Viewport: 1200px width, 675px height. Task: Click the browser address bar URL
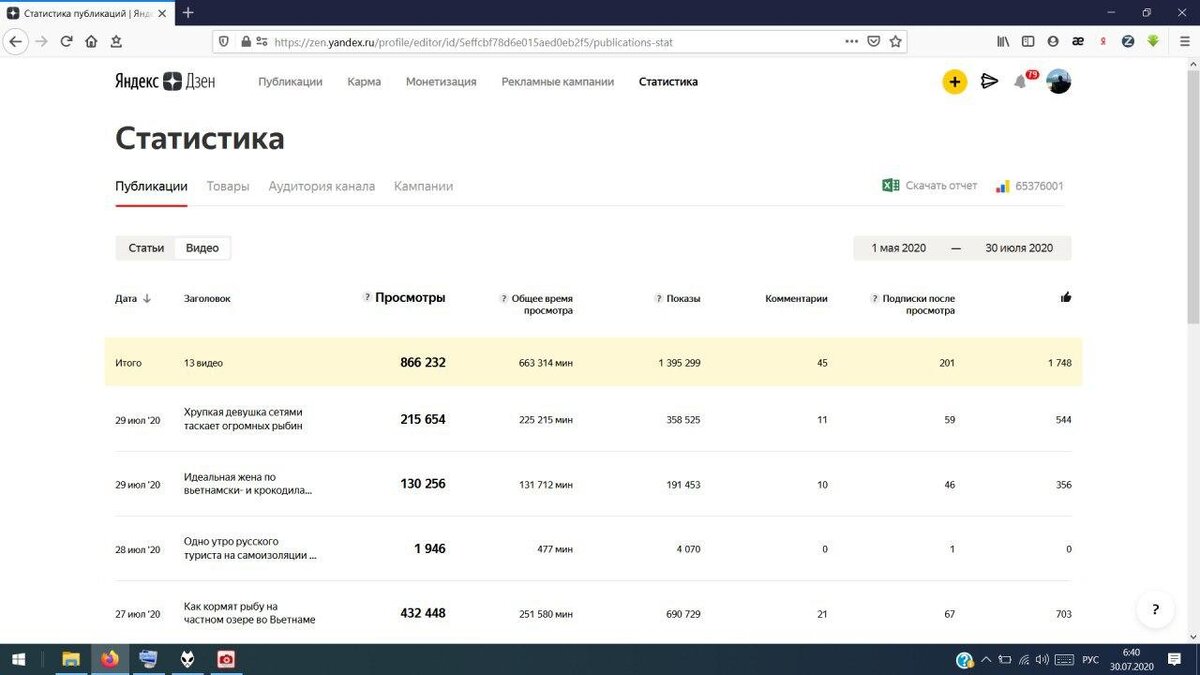click(x=473, y=42)
